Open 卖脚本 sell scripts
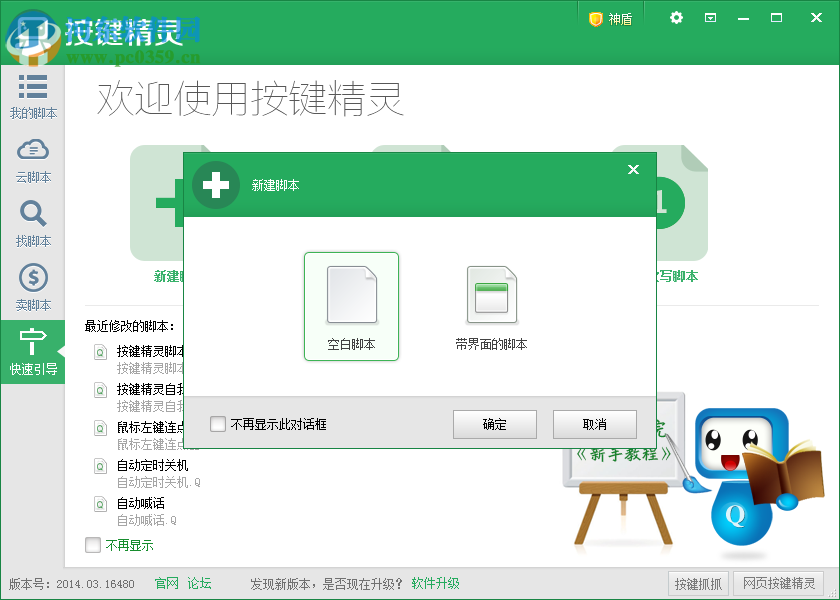This screenshot has height=600, width=840. click(33, 288)
